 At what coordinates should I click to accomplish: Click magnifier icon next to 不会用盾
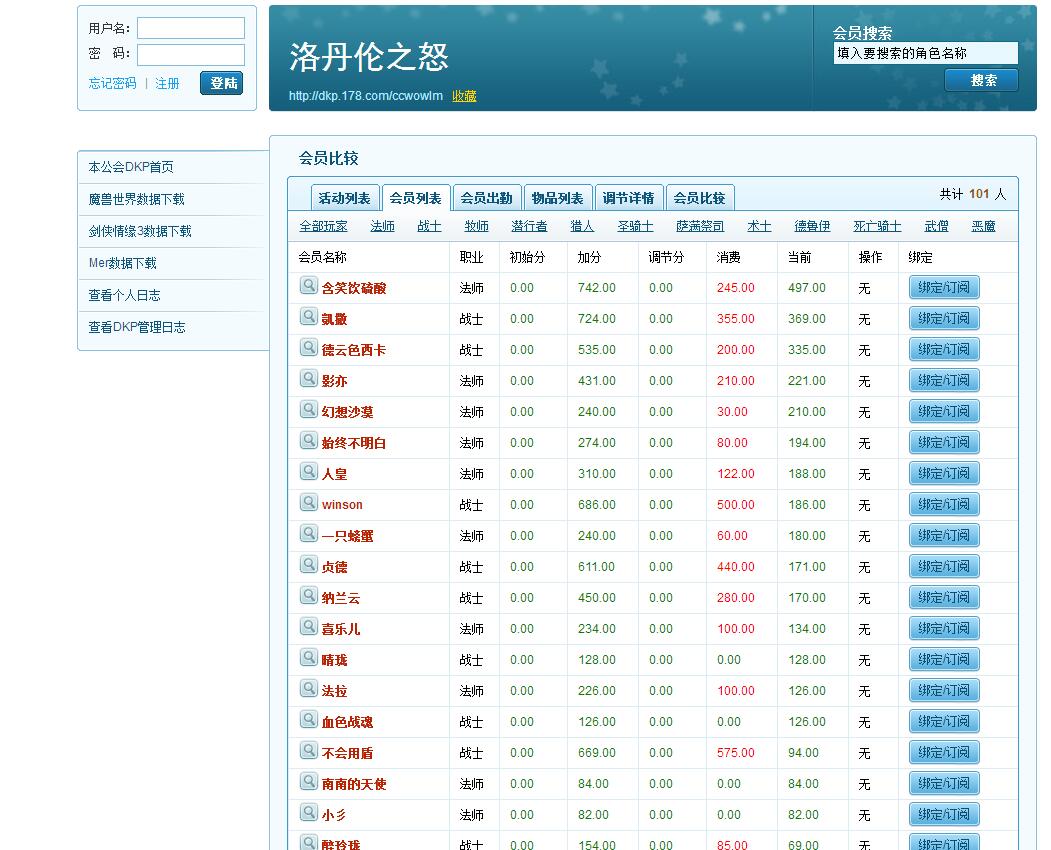(x=308, y=751)
